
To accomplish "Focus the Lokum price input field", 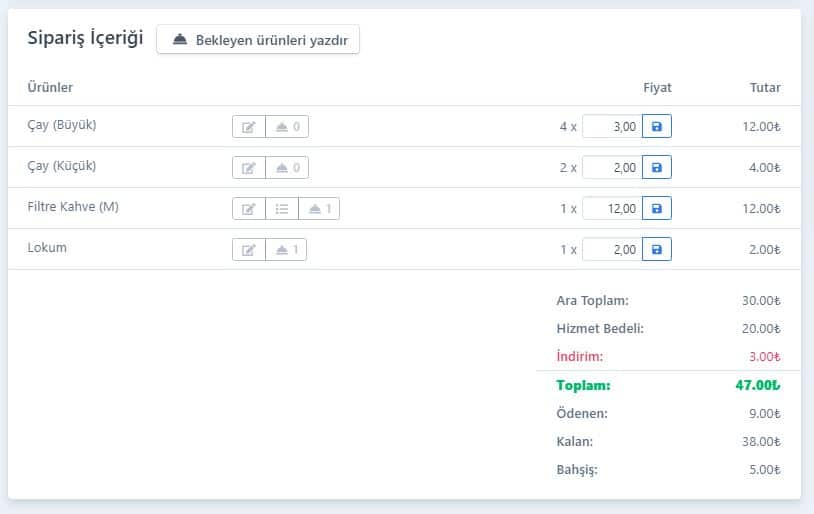I will (613, 249).
